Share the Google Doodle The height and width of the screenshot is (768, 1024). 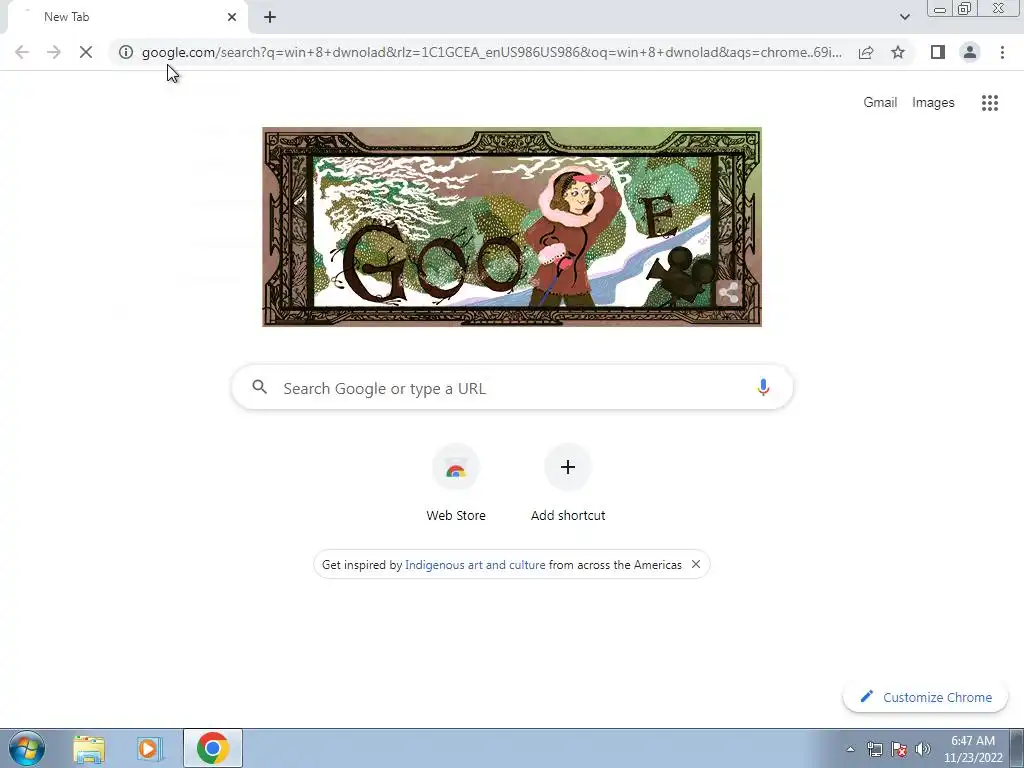728,293
